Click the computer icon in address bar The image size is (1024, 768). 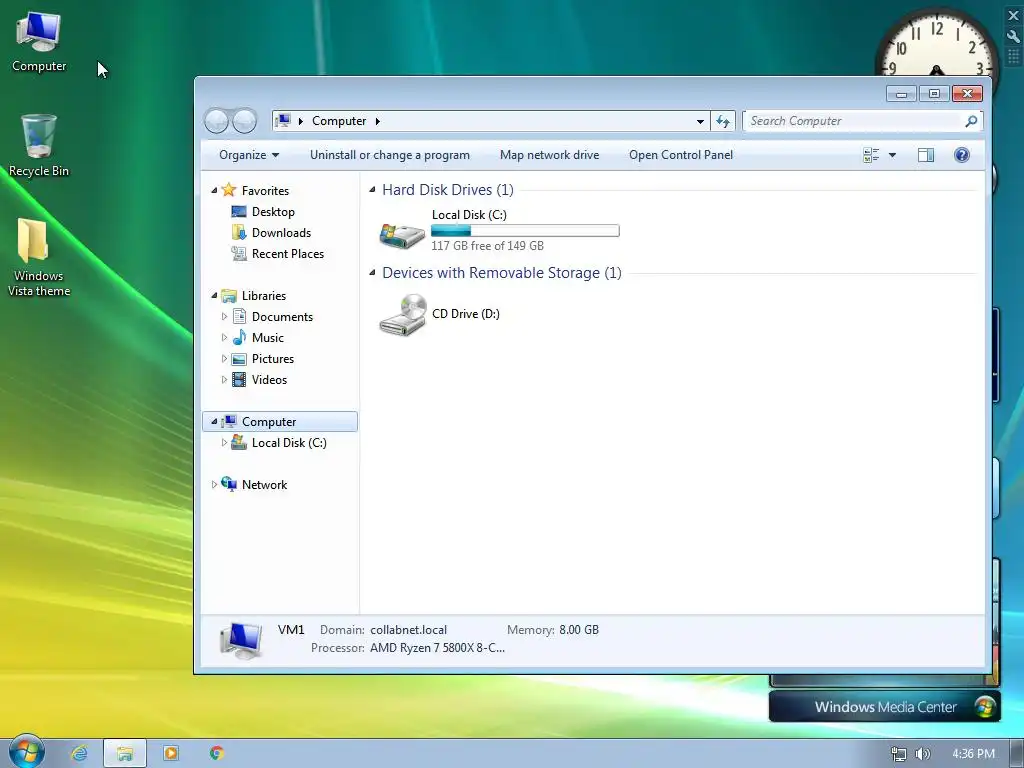tap(283, 121)
